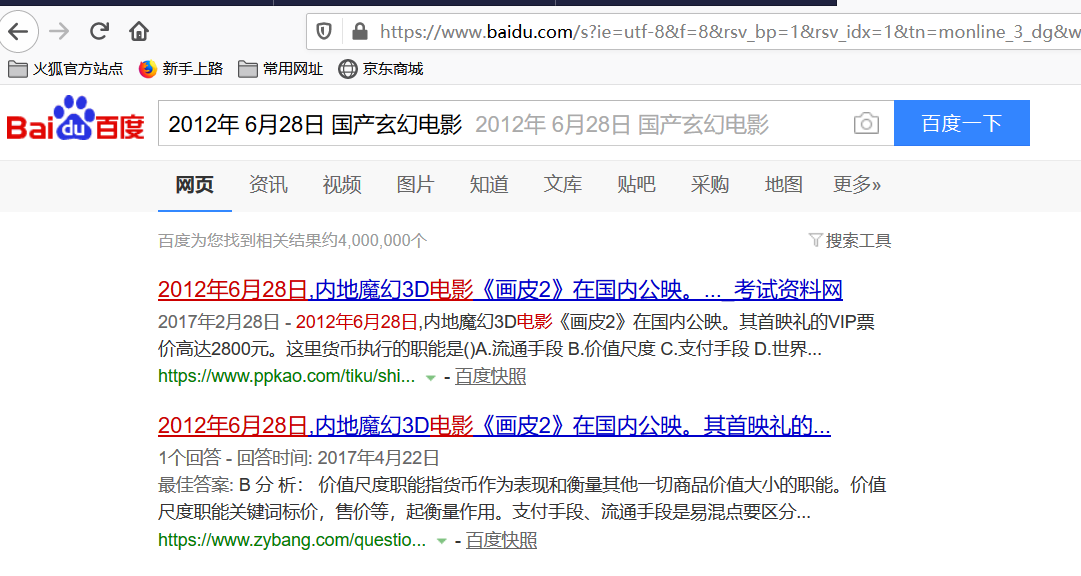Switch to the 视频 tab

[x=342, y=185]
